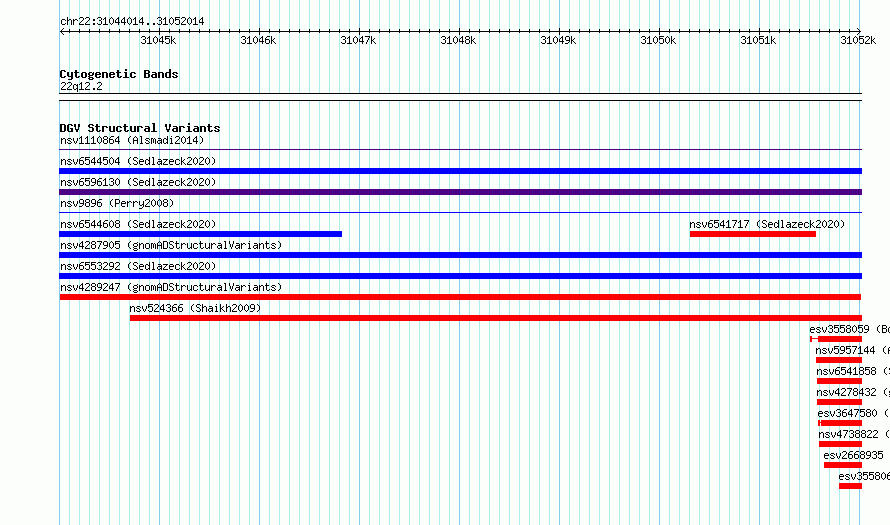The height and width of the screenshot is (525, 890).
Task: Click the red bar of esv2668935
Action: [x=843, y=465]
